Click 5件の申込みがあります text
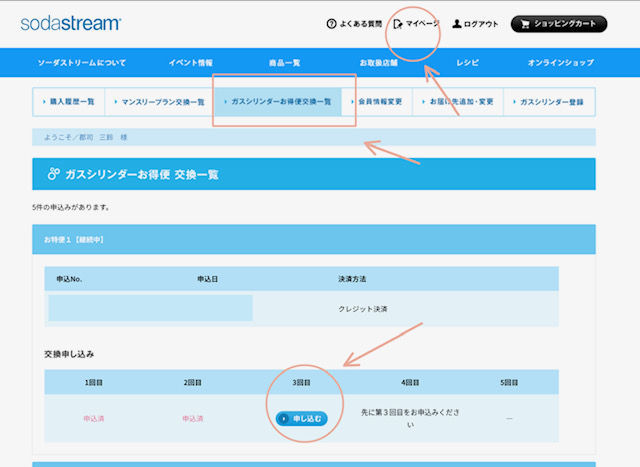The width and height of the screenshot is (640, 467). 71,207
